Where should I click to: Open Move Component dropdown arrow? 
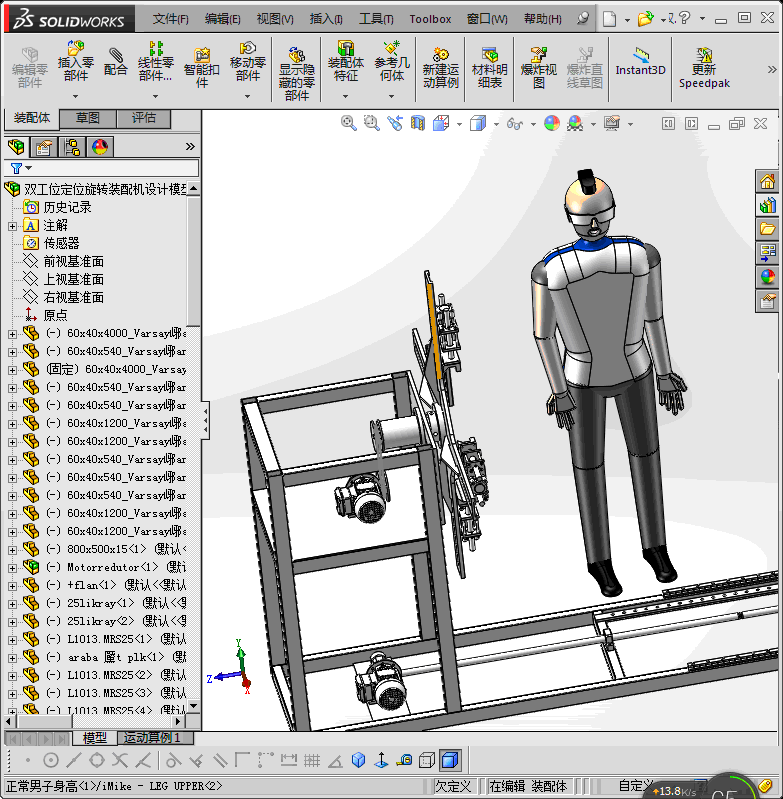pyautogui.click(x=248, y=96)
